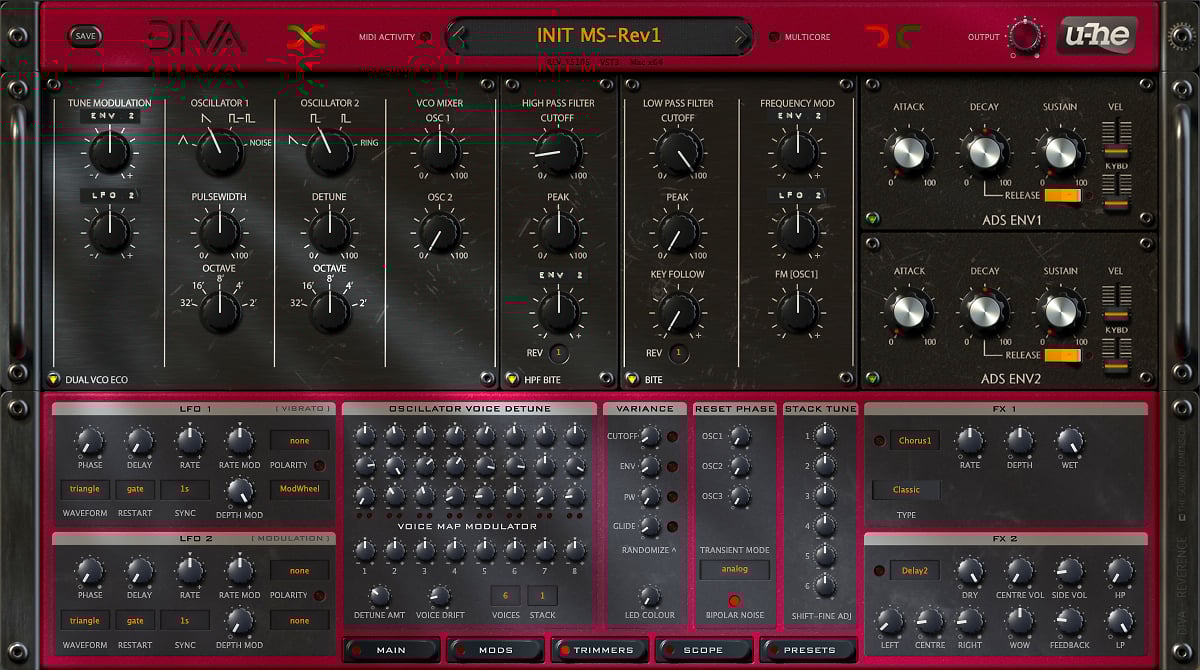Click ADS ENV2 Sustain knob

tap(1060, 314)
